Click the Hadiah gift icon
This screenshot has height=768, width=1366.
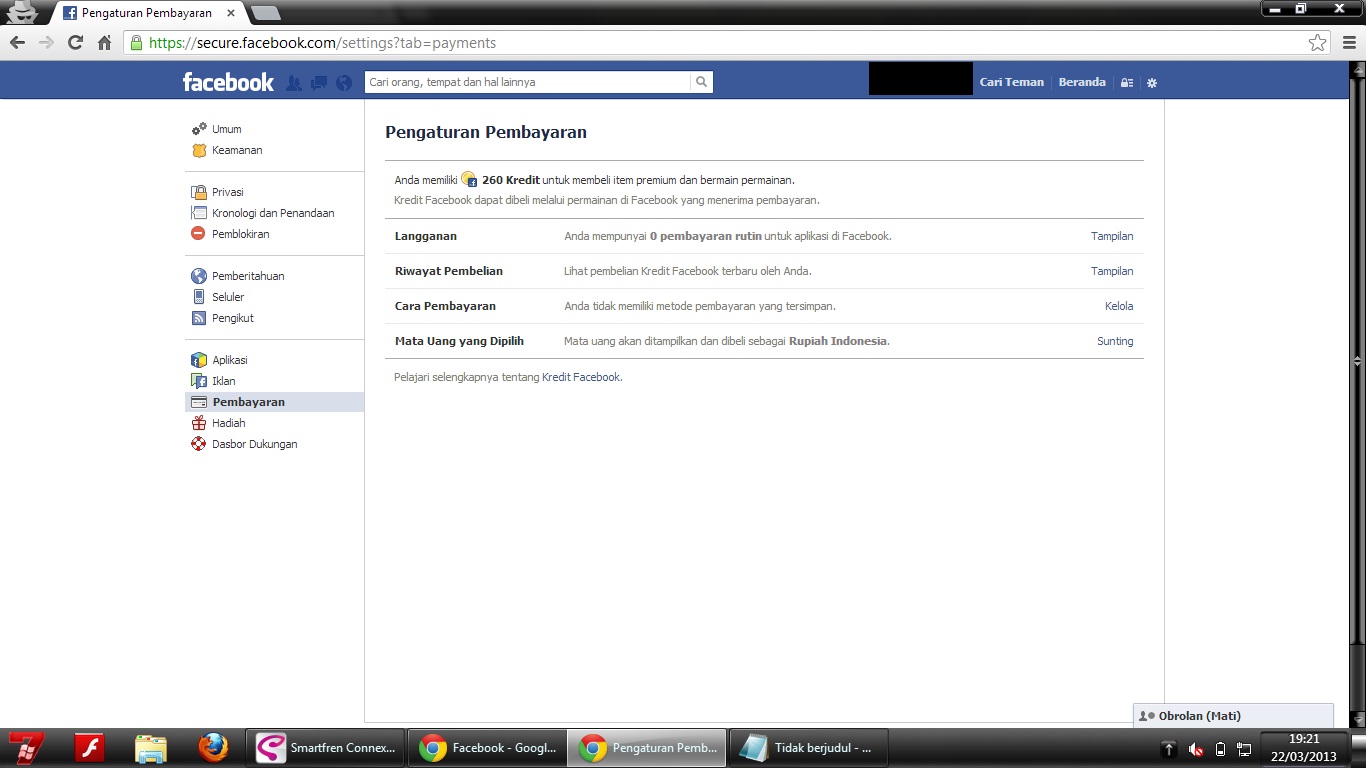199,423
